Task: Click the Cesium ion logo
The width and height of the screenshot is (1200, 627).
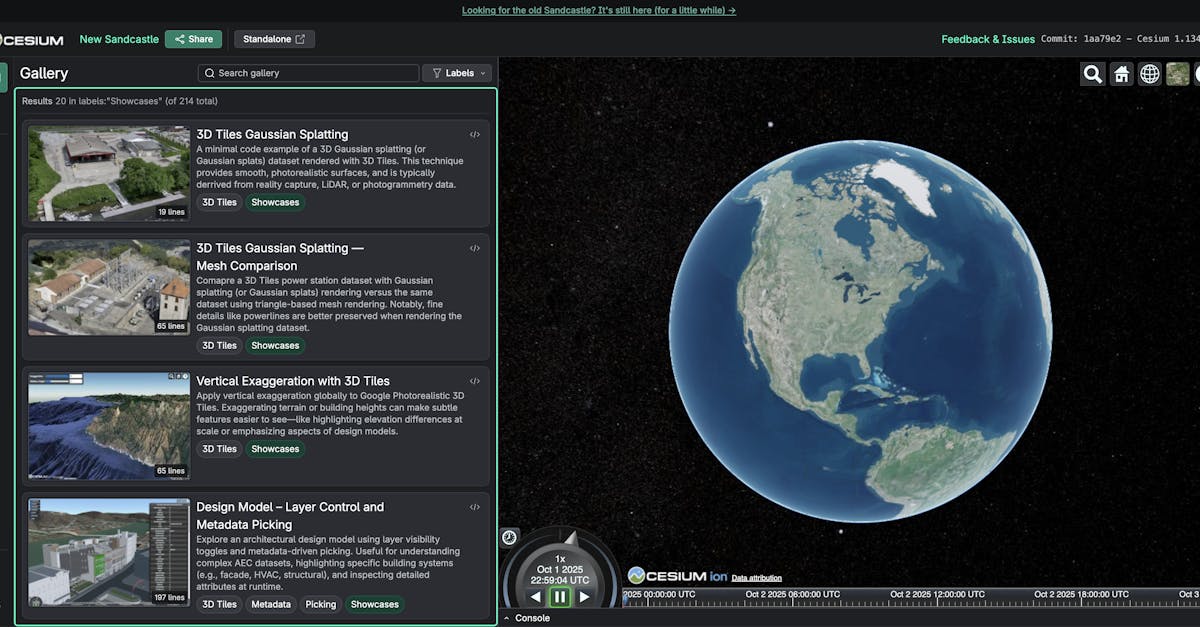Action: click(x=677, y=576)
